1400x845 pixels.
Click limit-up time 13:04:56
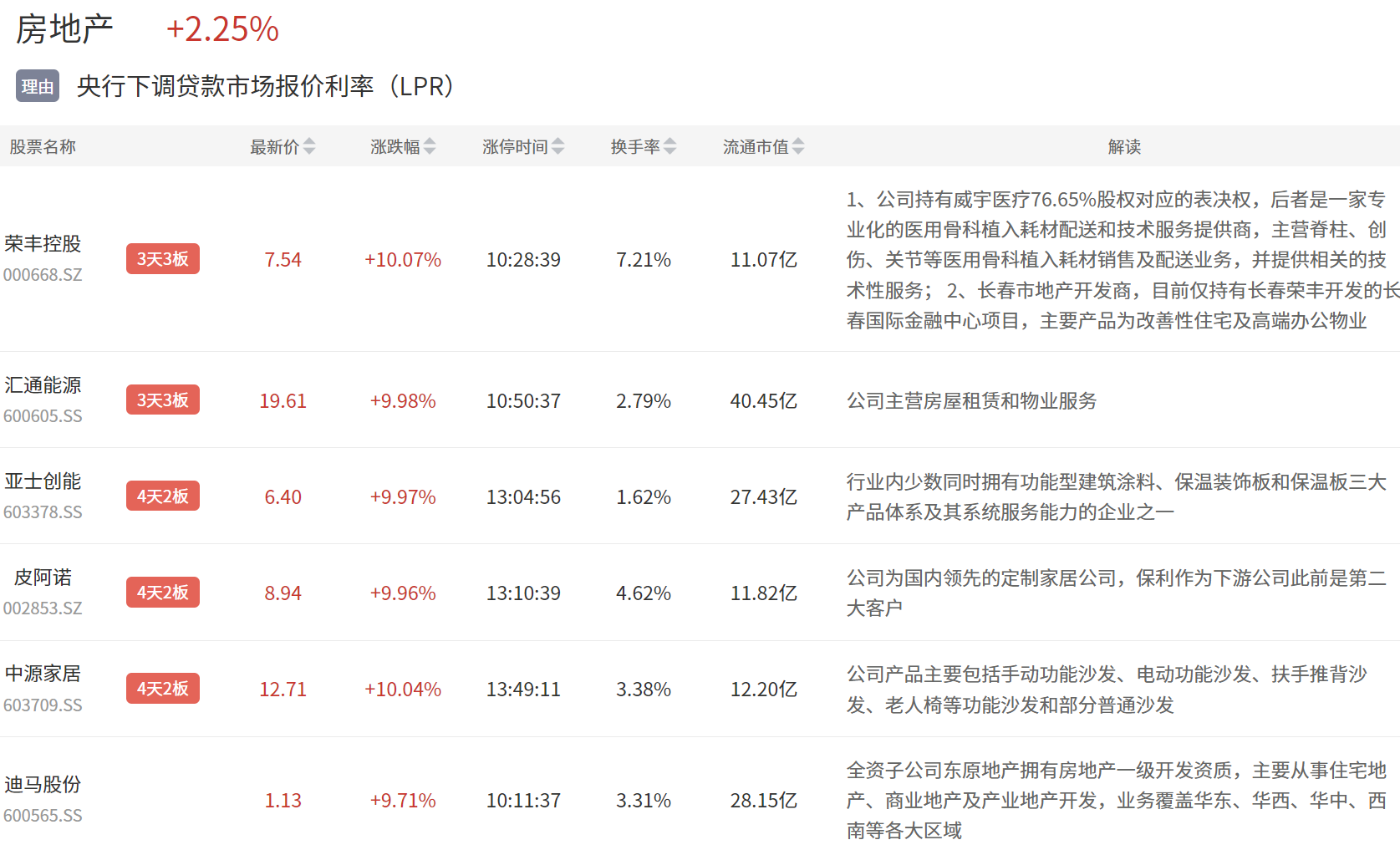pos(523,497)
